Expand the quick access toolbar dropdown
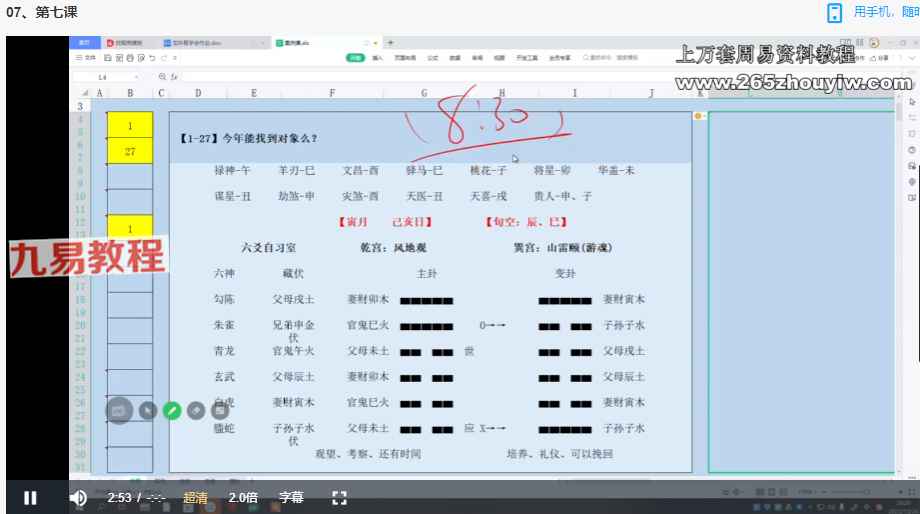 coord(175,58)
